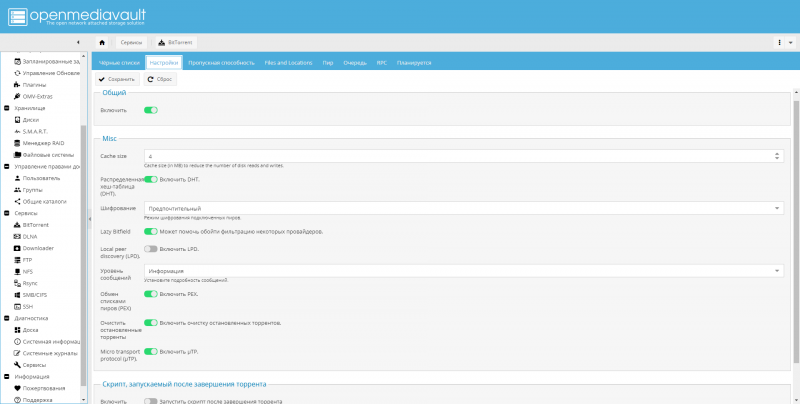Open the Downloader service page
This screenshot has height=404, width=800.
(x=34, y=248)
